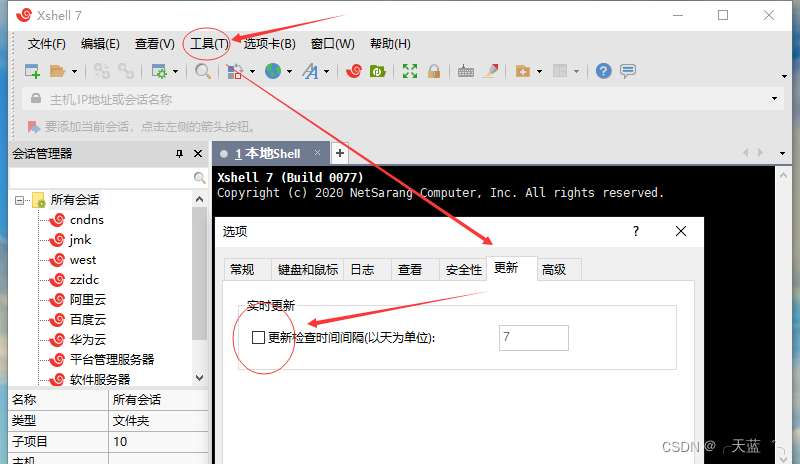The width and height of the screenshot is (800, 464).
Task: Click the chat feedback bubble icon
Action: 628,71
